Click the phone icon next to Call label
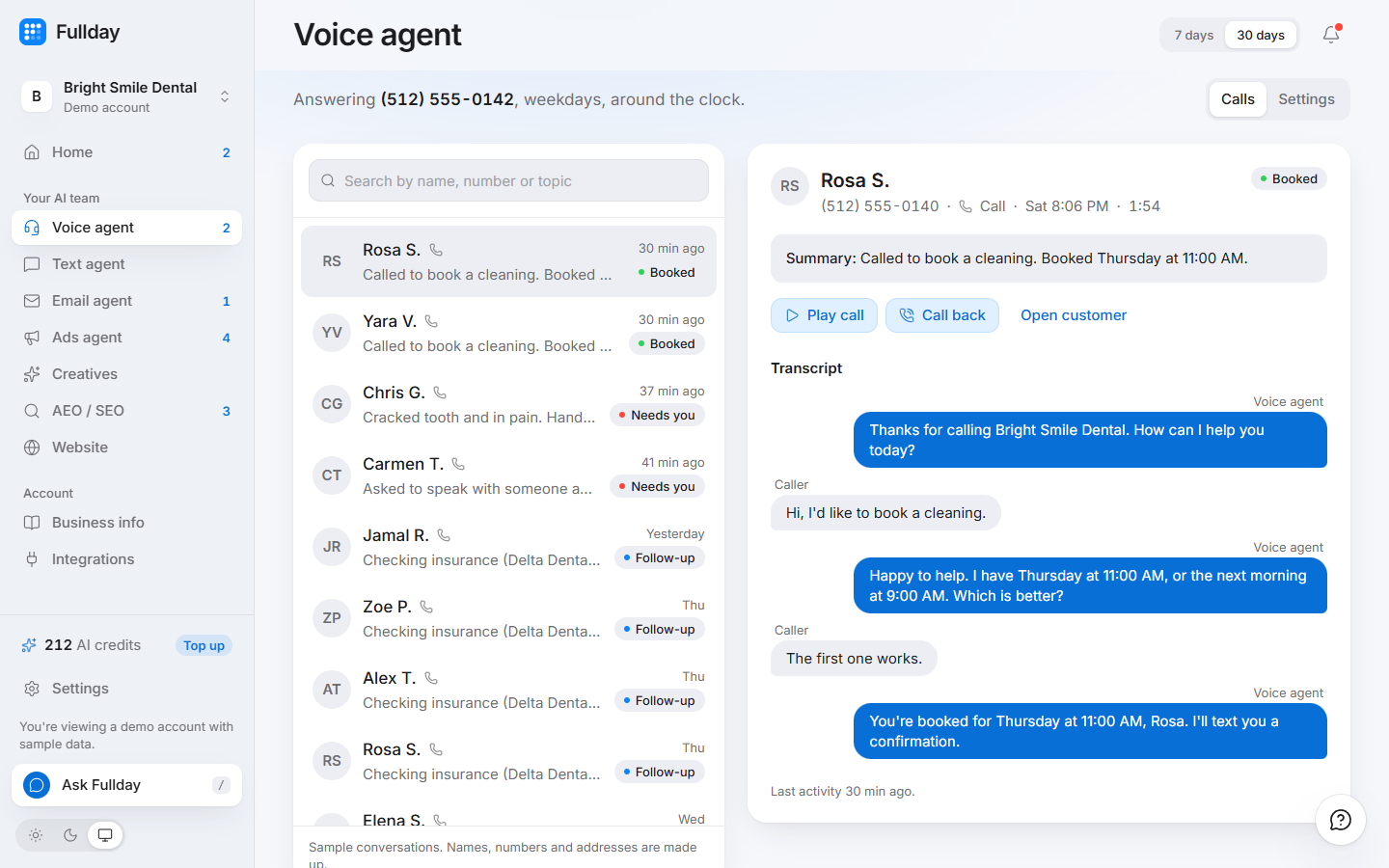Screen dimensions: 1389x868 [x=966, y=206]
